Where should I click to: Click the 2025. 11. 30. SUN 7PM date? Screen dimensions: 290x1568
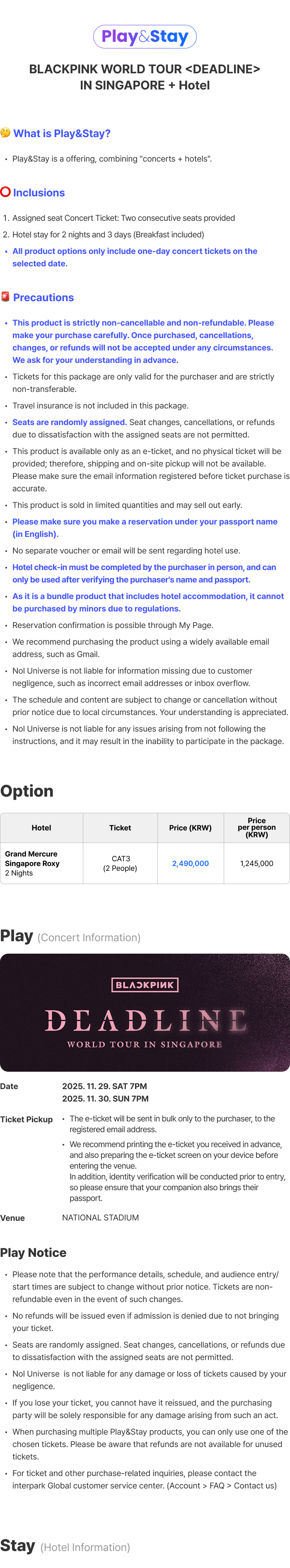[x=105, y=1099]
